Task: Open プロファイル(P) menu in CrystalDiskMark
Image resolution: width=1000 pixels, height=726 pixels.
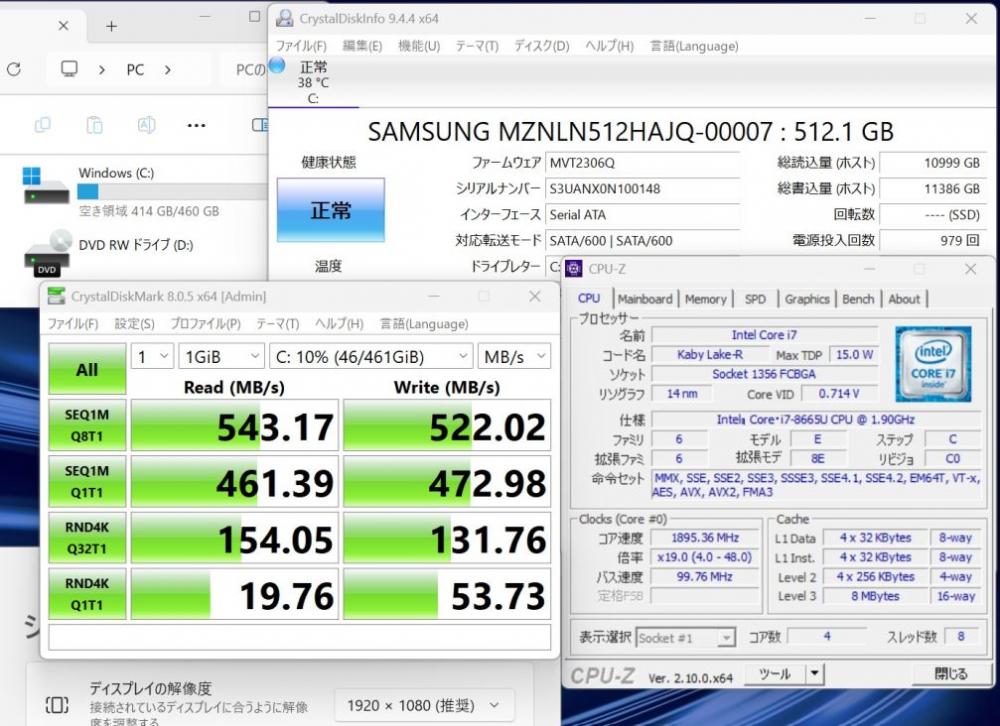Action: [x=205, y=324]
